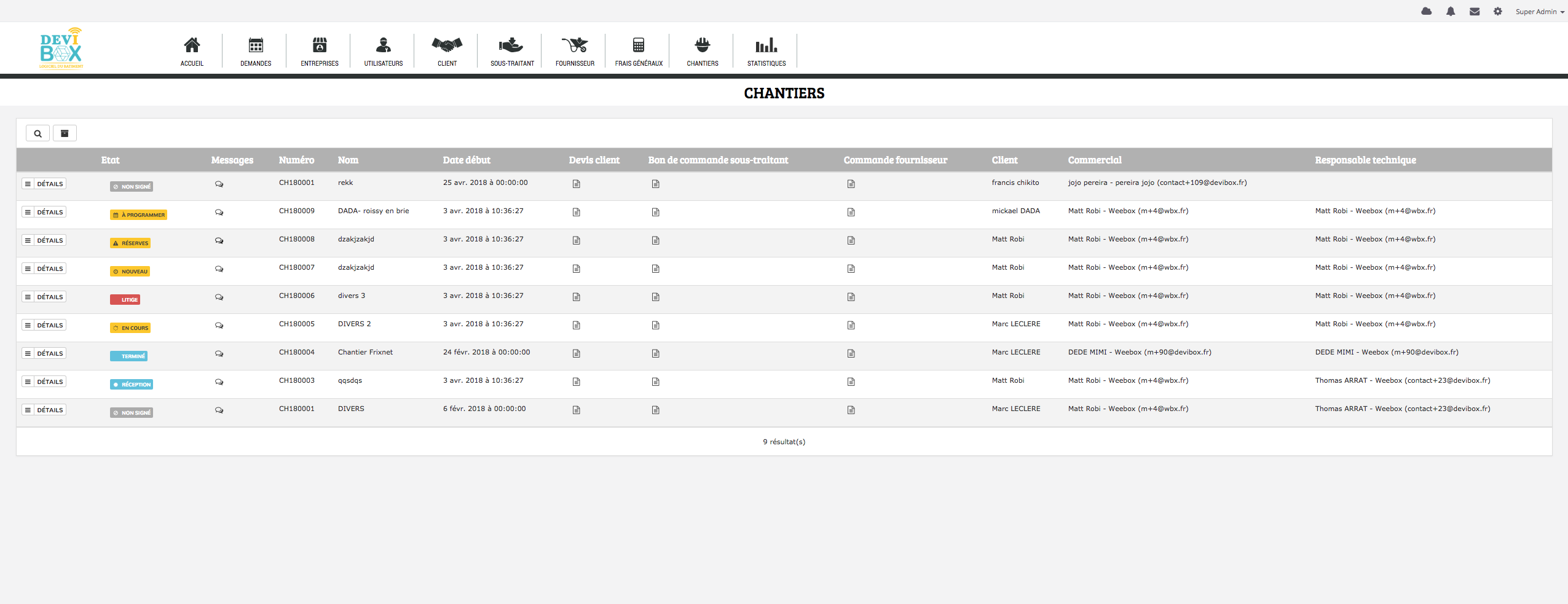This screenshot has width=1568, height=604.
Task: Open the Chantiers helmet section
Action: coord(703,51)
